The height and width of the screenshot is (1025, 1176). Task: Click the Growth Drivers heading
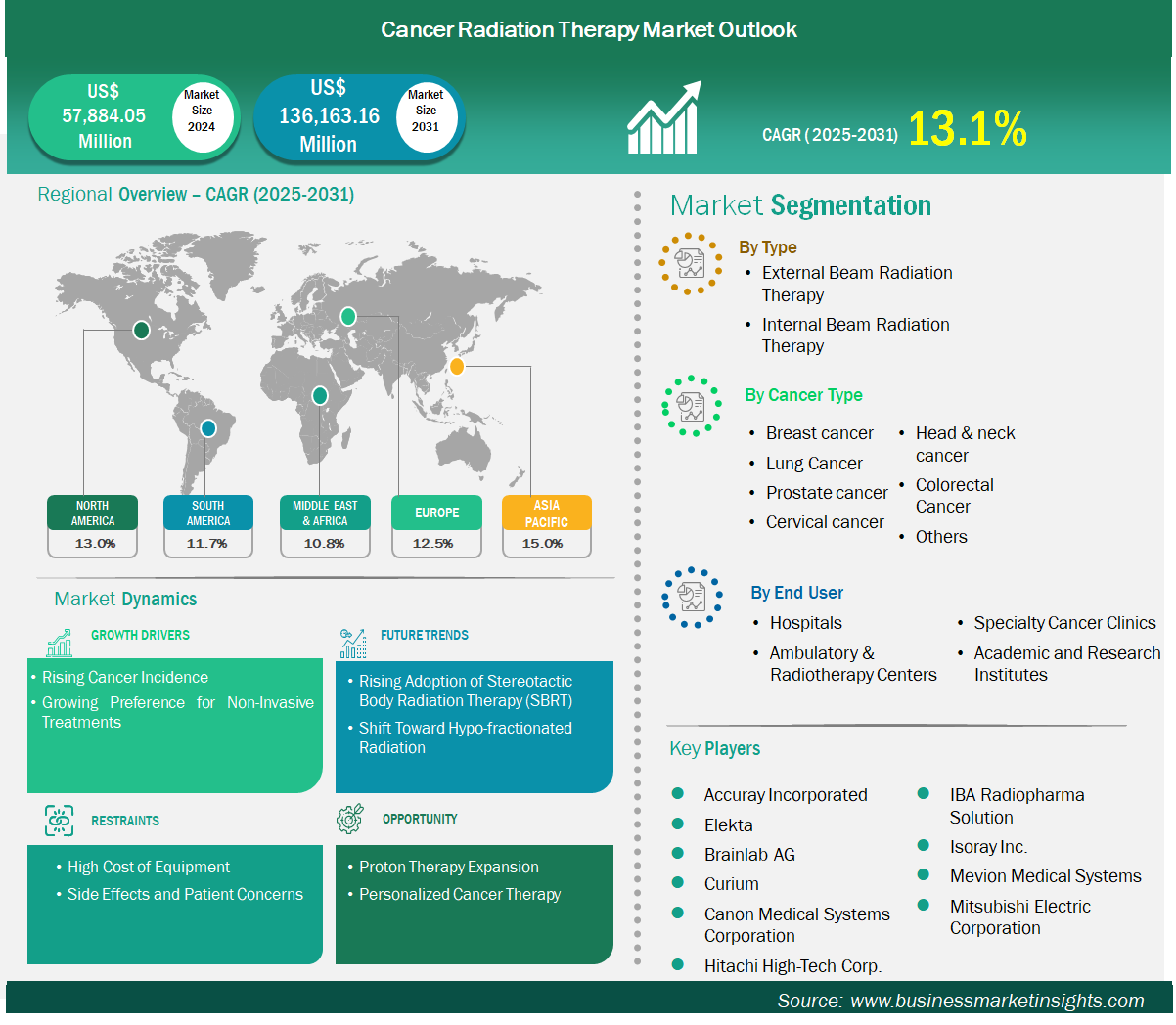pos(140,635)
